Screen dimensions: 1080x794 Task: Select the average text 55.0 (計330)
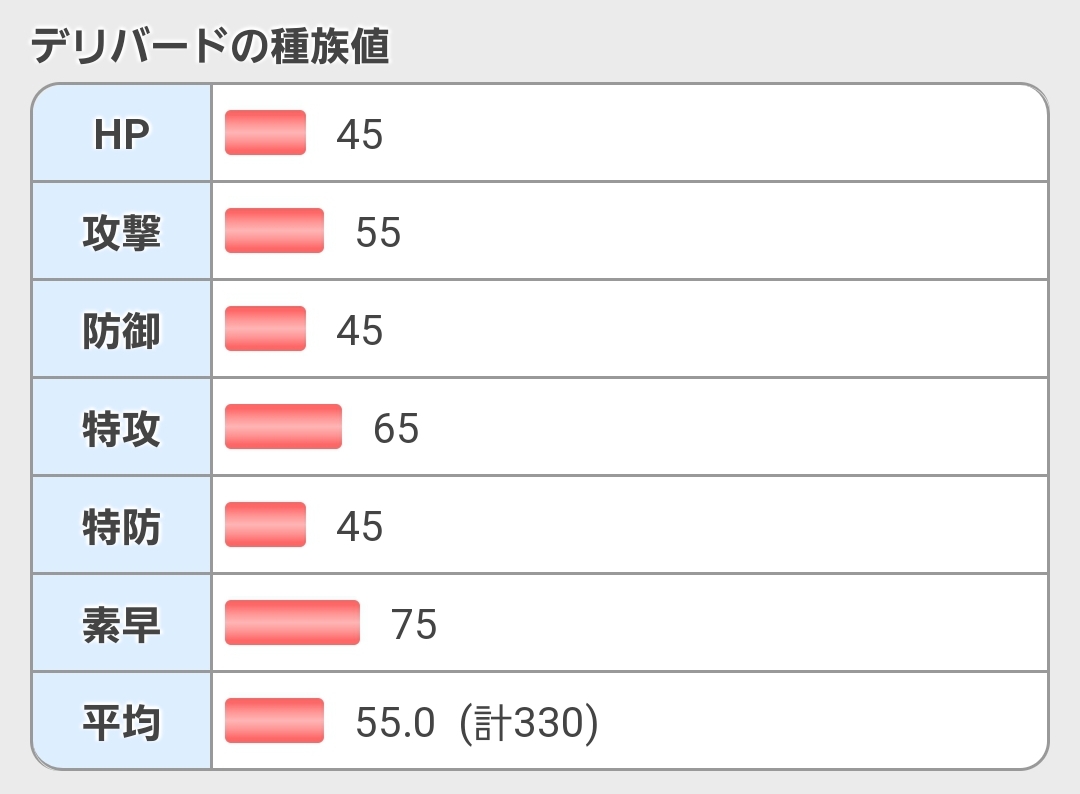(476, 722)
